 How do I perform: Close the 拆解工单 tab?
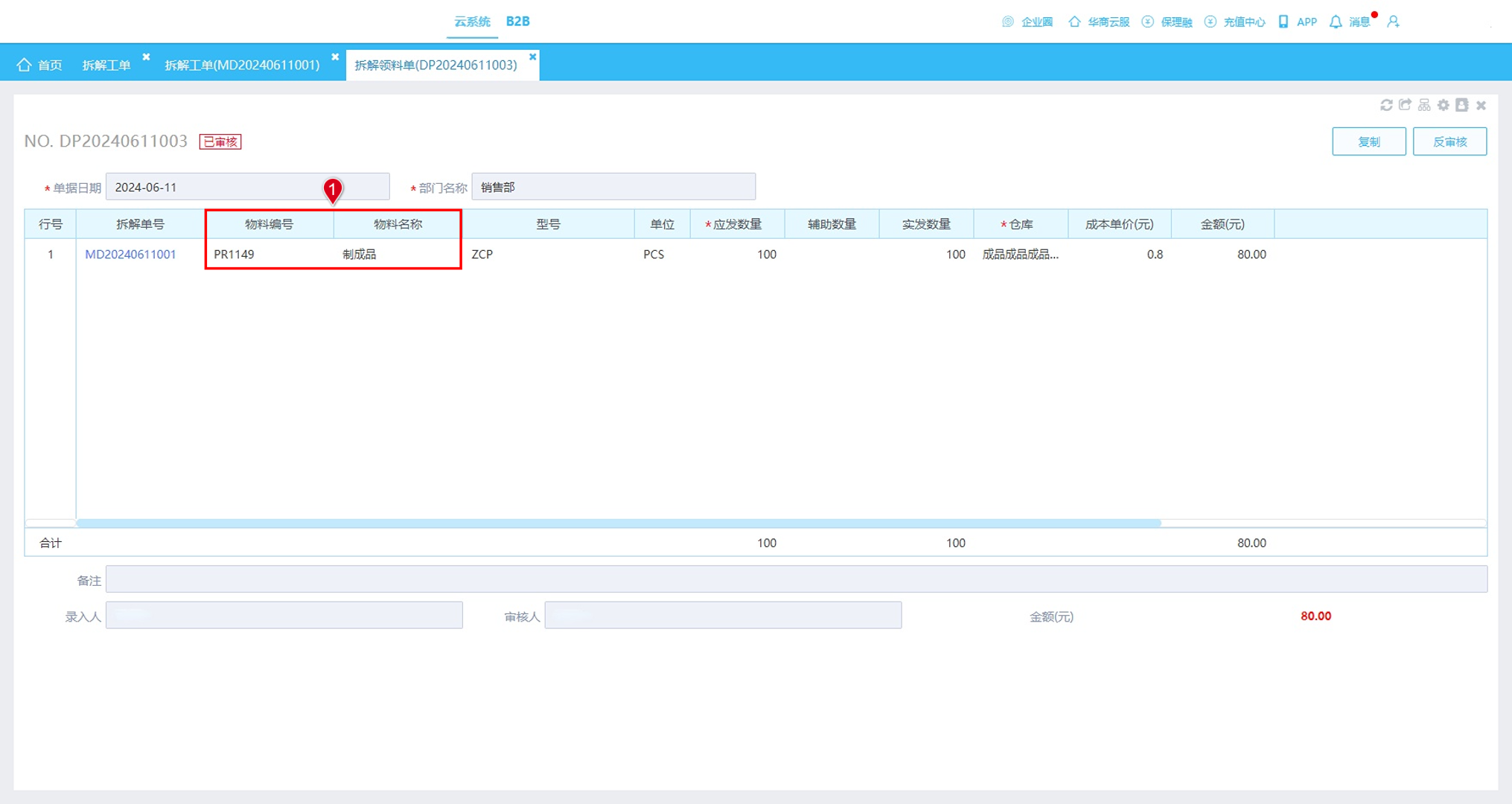[x=146, y=57]
